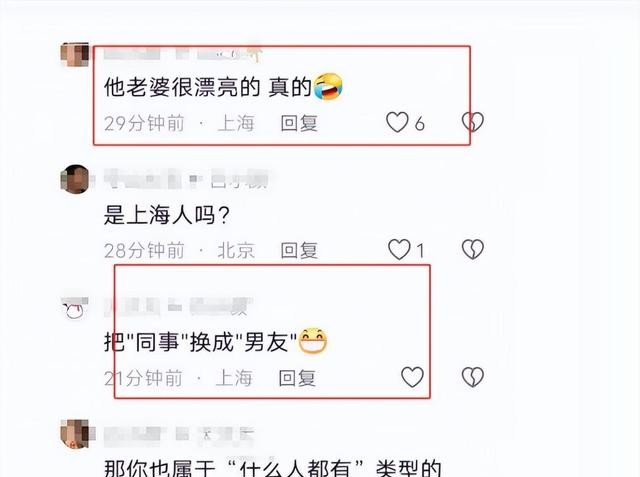
Task: Reply to the 他老婆很漂亮的 comment
Action: point(299,123)
